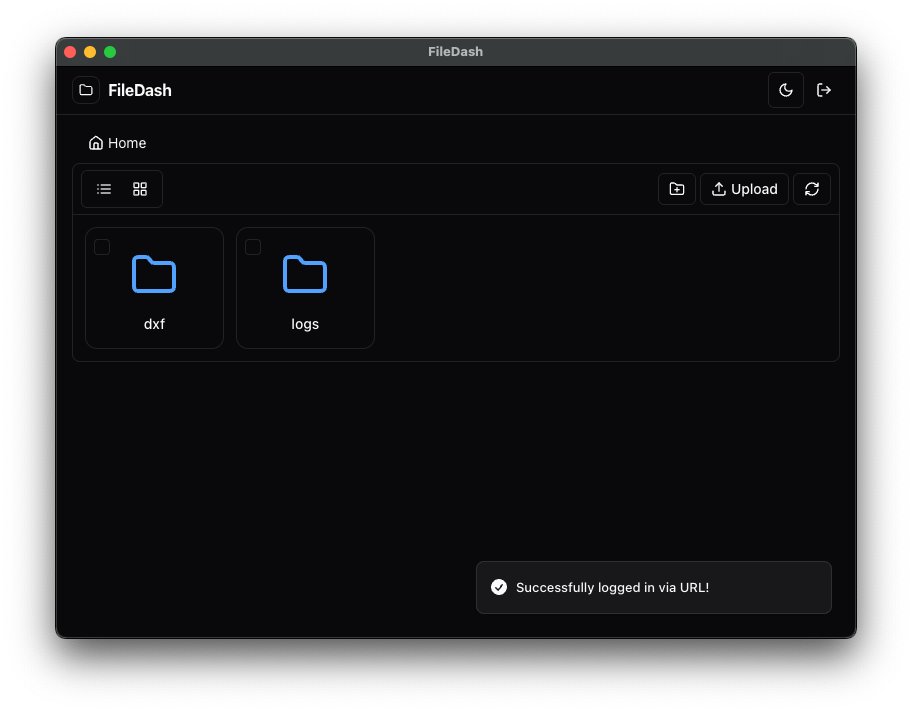Click the checkmark icon in the toast message
Viewport: 912px width, 712px height.
coord(499,587)
